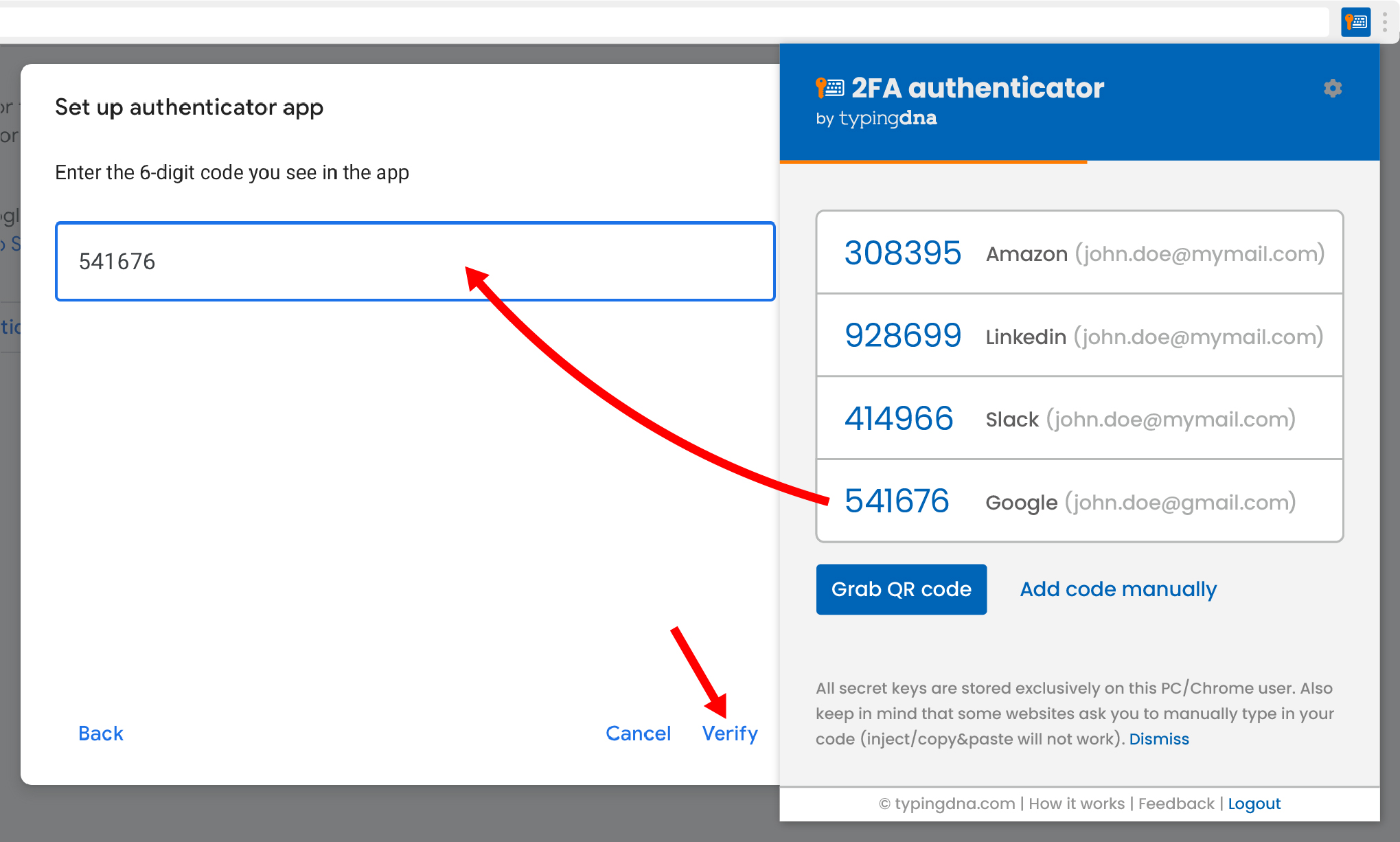This screenshot has height=842, width=1400.
Task: Copy the Google code 541676
Action: tap(897, 501)
